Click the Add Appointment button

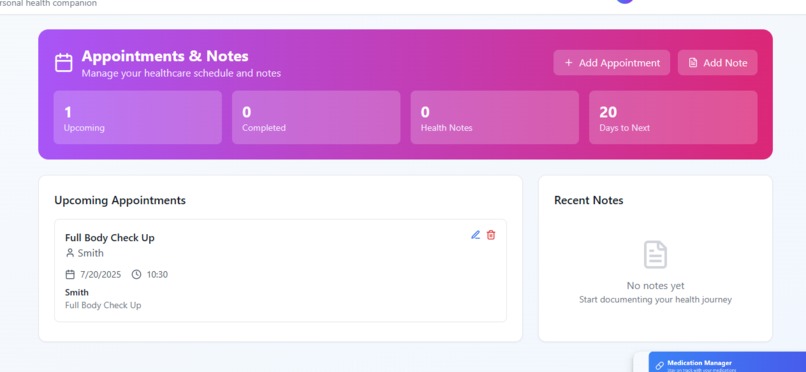612,63
